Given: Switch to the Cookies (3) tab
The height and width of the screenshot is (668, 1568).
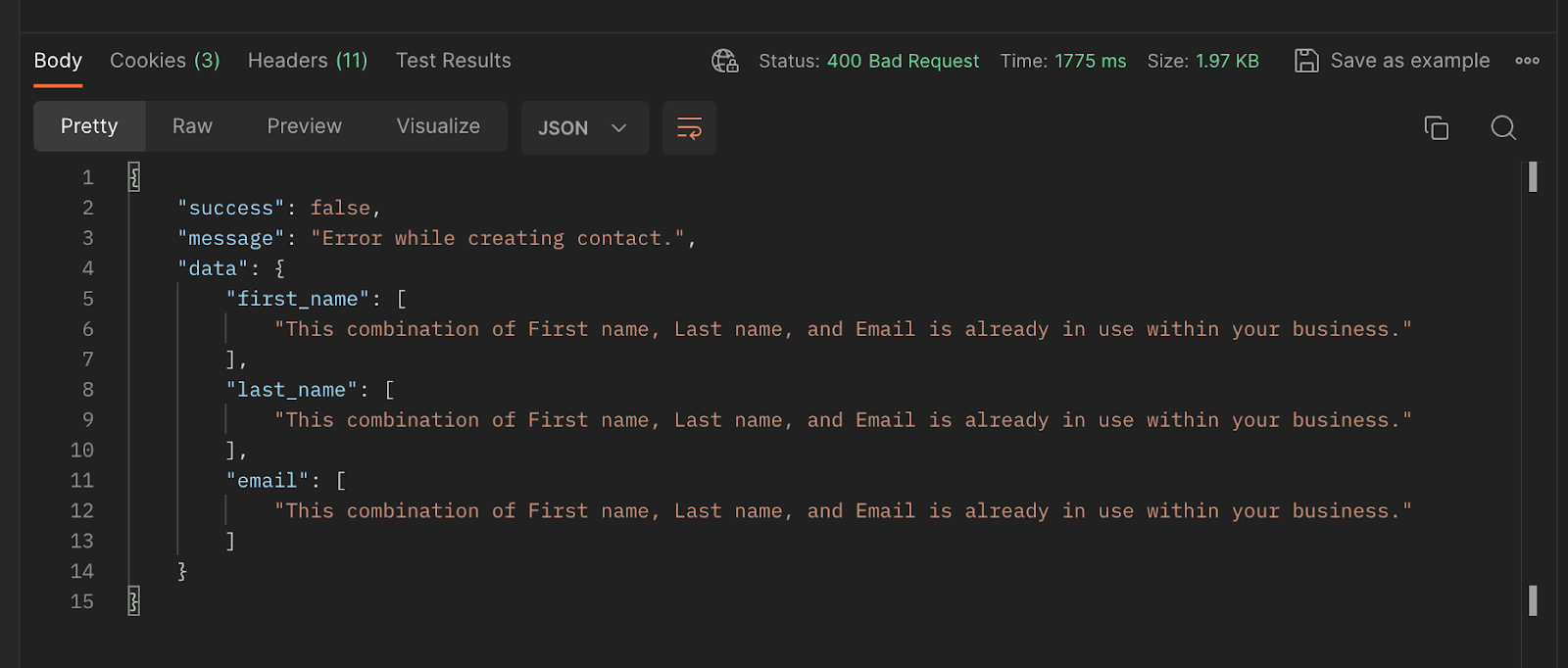Looking at the screenshot, I should tap(165, 61).
